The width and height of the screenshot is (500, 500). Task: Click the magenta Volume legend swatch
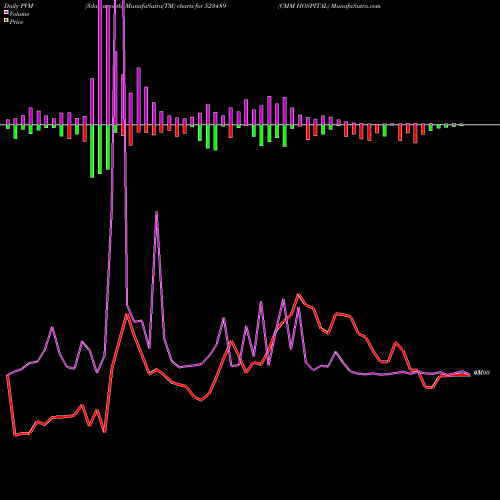(6, 12)
